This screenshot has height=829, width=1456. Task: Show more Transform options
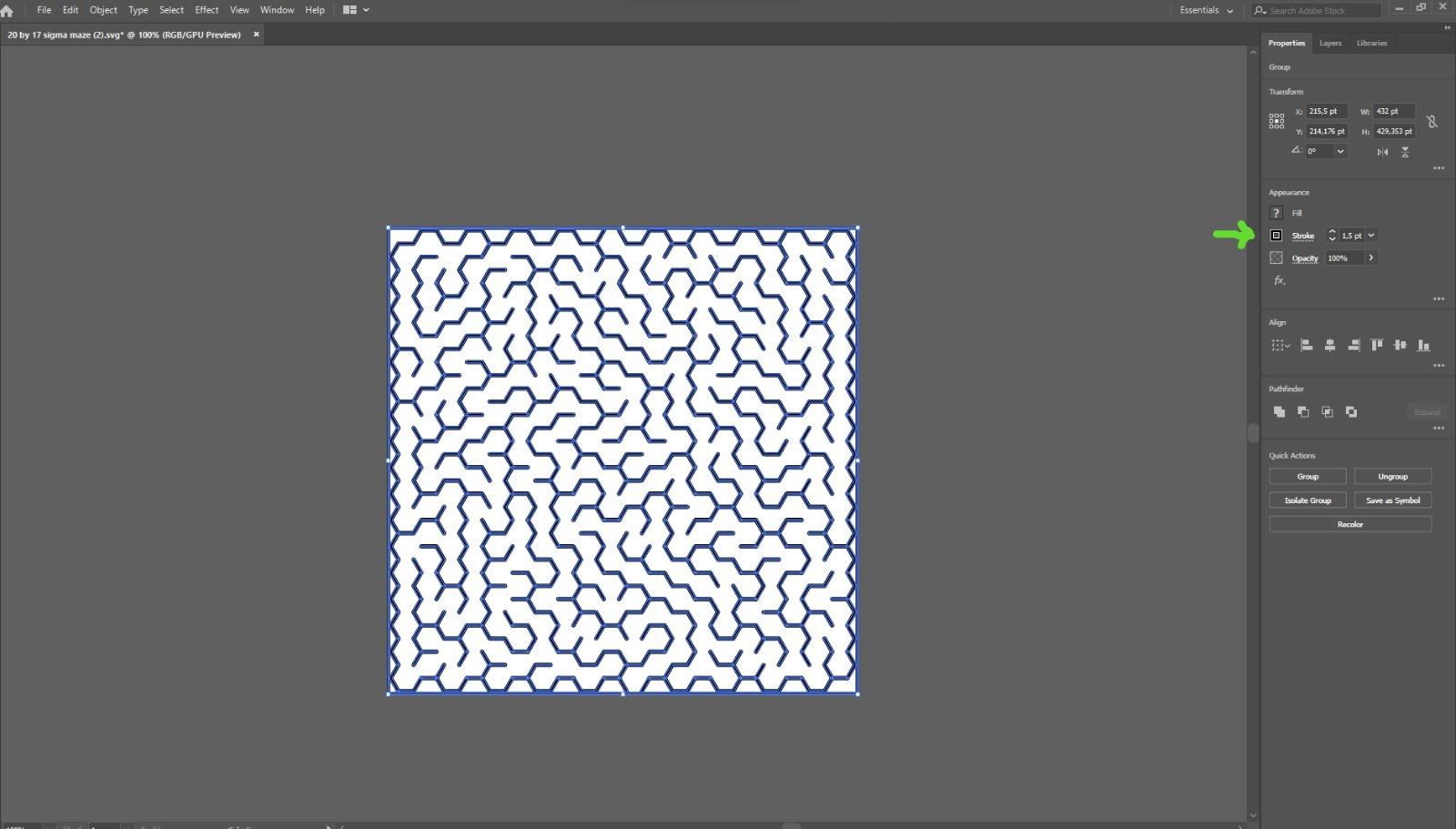pyautogui.click(x=1439, y=168)
